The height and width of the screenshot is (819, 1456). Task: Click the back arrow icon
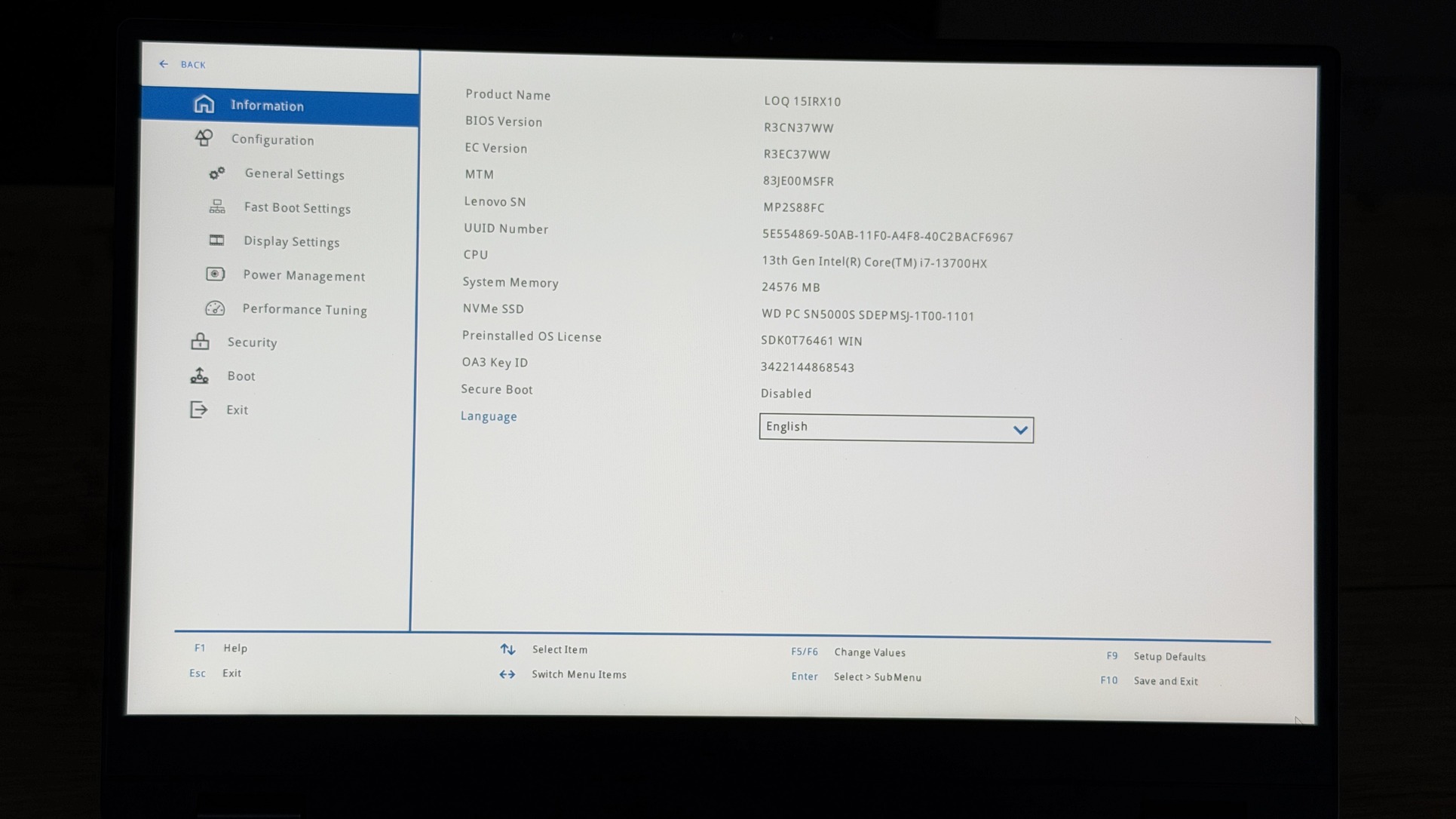pyautogui.click(x=164, y=64)
